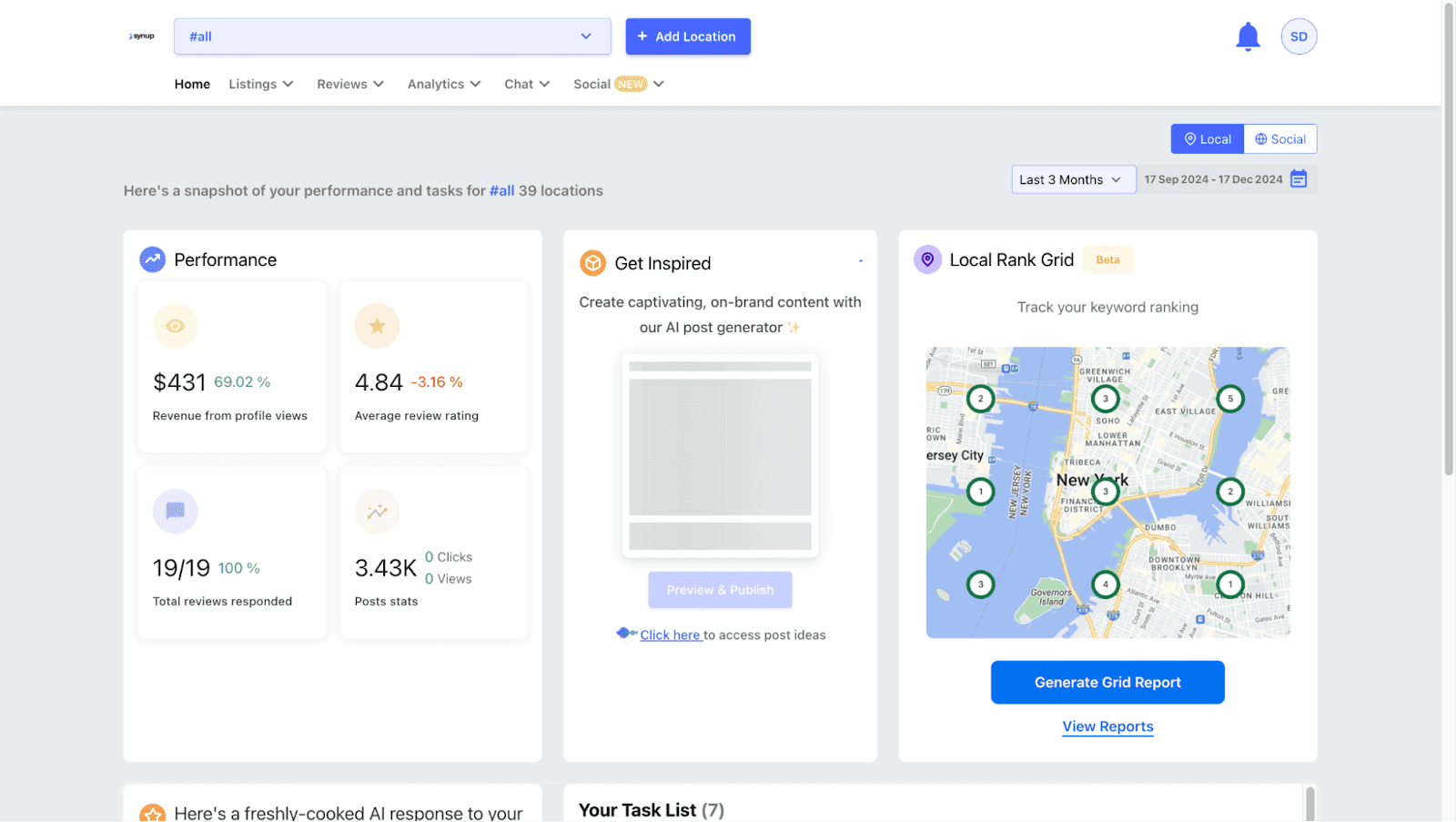Open the notifications bell
This screenshot has width=1456, height=822.
coord(1248,37)
